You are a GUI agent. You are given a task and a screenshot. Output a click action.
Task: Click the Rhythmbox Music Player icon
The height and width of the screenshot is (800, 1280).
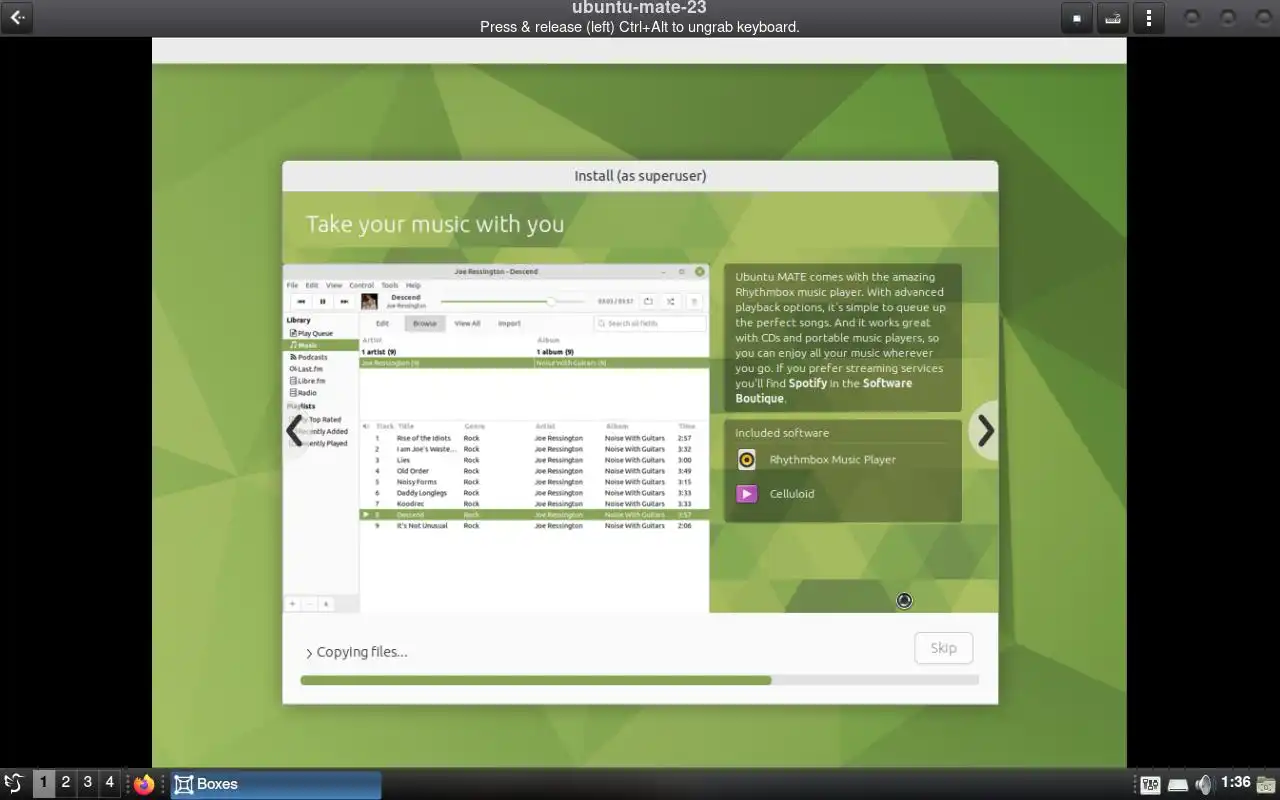point(747,460)
